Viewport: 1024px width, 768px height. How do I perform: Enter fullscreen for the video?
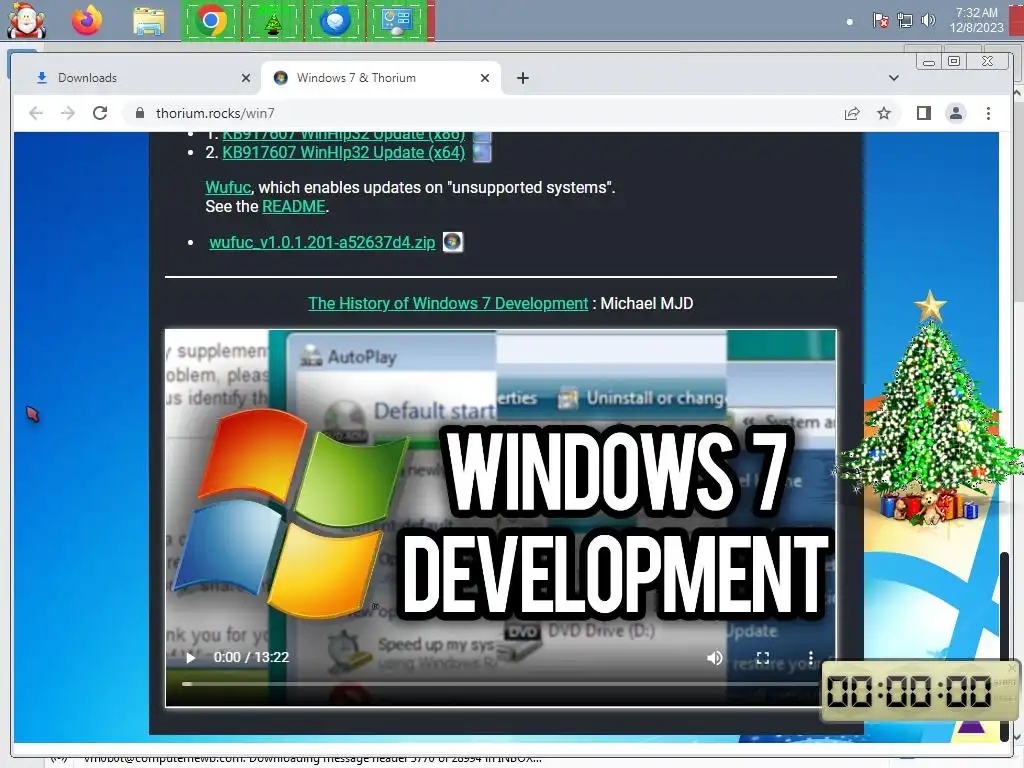click(x=763, y=658)
